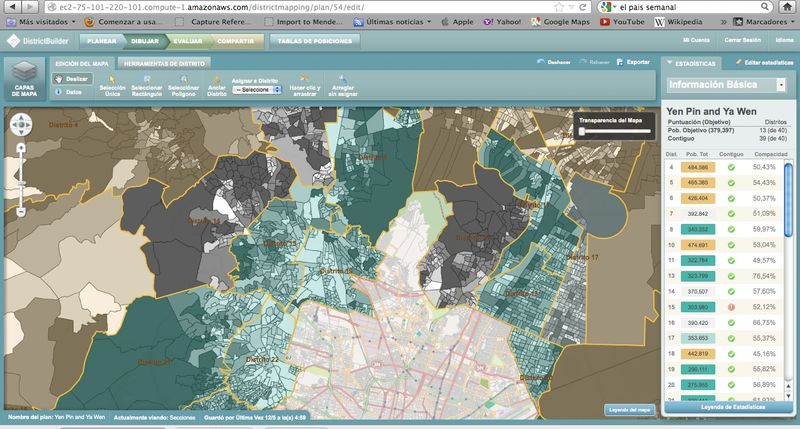This screenshot has height=429, width=800.
Task: Select the Deslizar pan tool
Action: 73,77
